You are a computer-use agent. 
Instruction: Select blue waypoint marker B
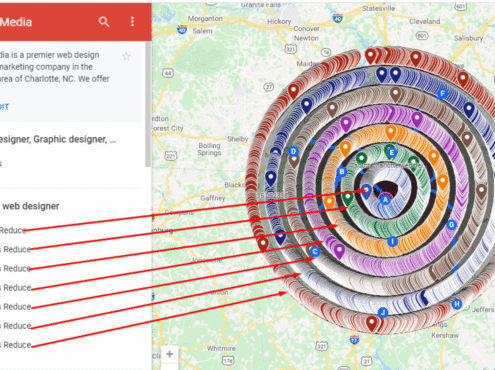342,172
